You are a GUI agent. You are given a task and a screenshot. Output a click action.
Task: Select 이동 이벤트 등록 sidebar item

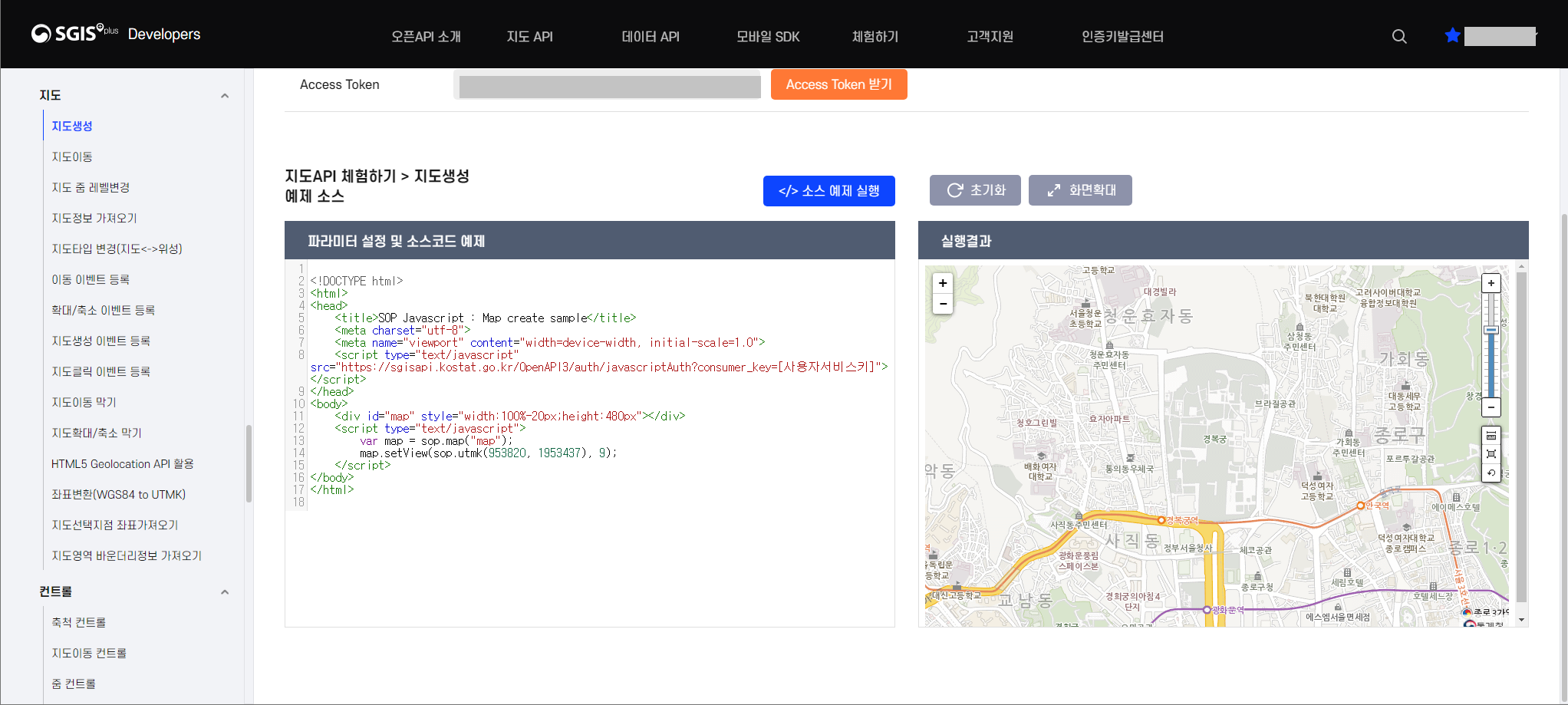(x=91, y=279)
